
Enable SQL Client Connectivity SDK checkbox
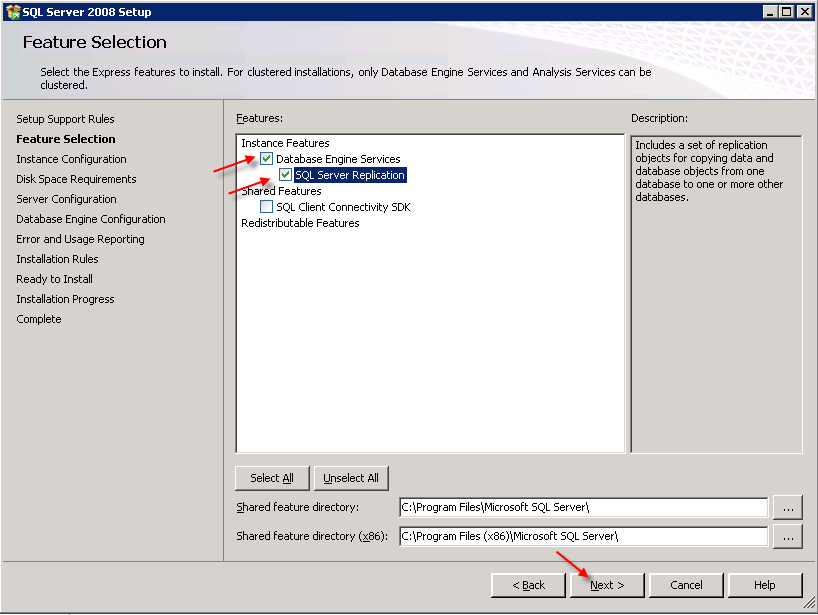click(x=266, y=207)
